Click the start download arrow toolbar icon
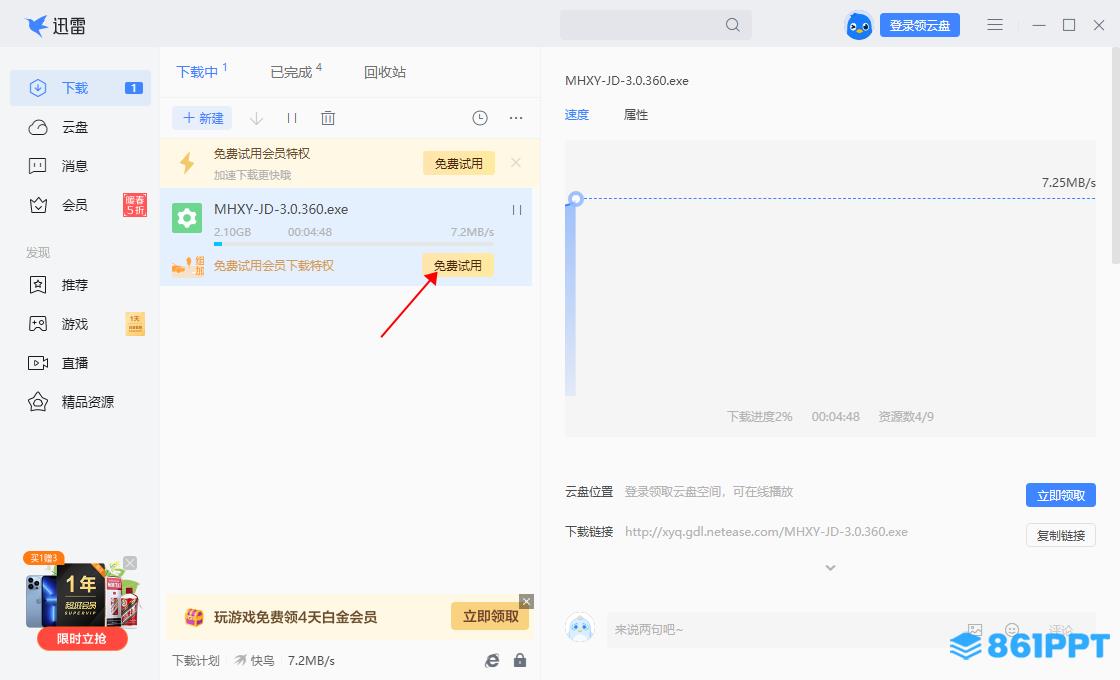Viewport: 1120px width, 680px height. (256, 118)
